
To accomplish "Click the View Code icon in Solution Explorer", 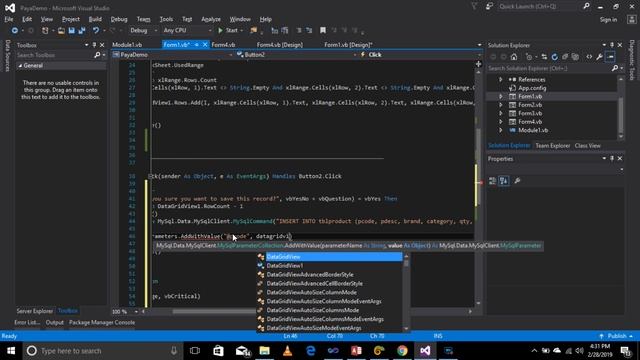I will click(x=589, y=57).
